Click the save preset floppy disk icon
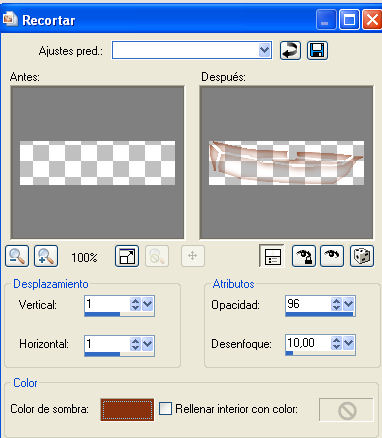The width and height of the screenshot is (382, 438). [x=317, y=51]
